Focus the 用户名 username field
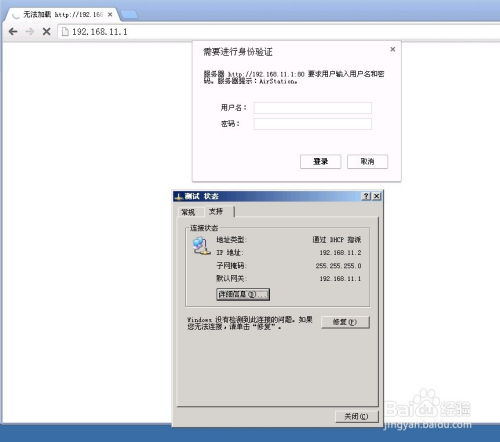Screen dimensions: 500x442 point(312,108)
